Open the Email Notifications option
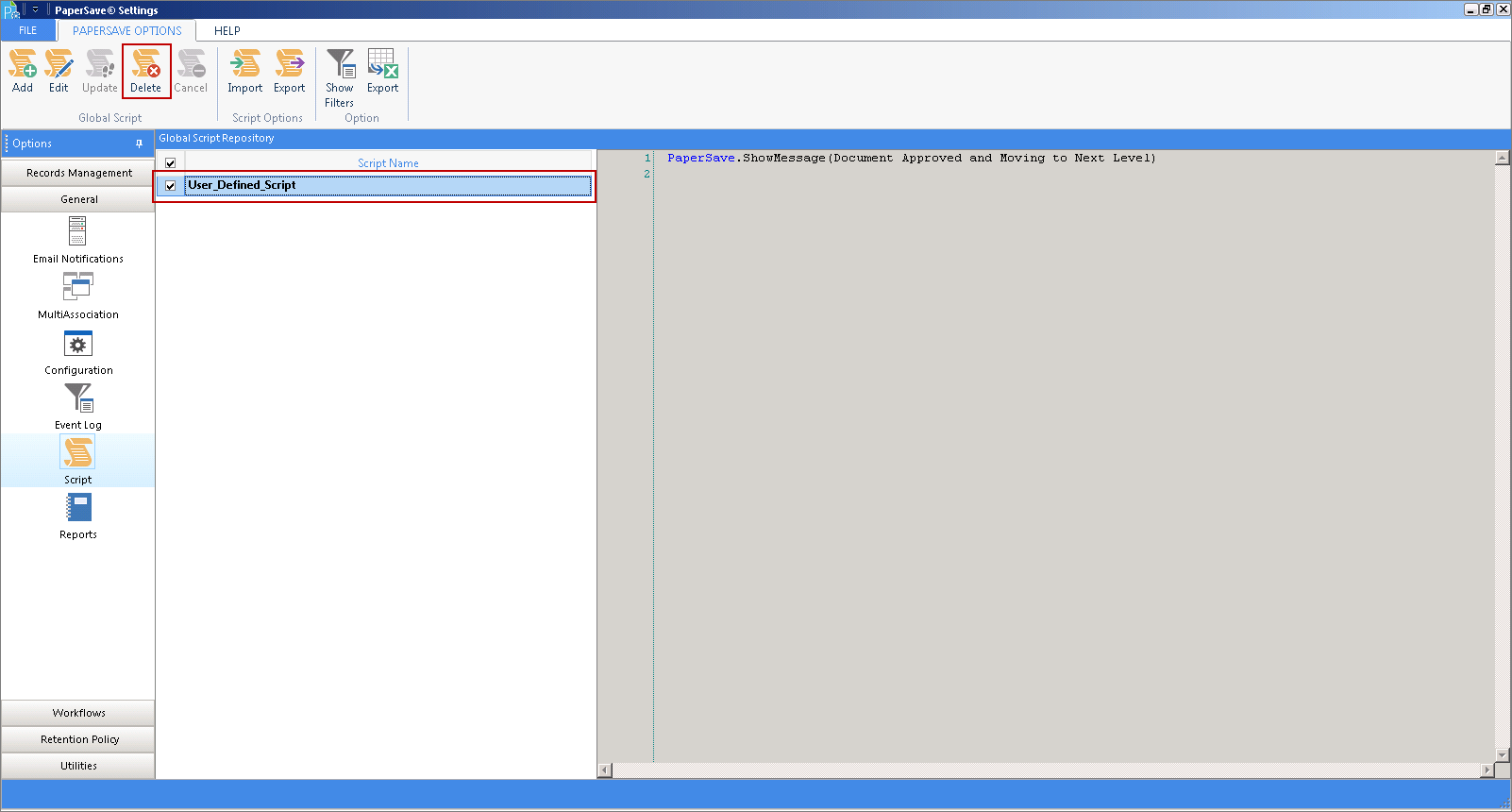The height and width of the screenshot is (812, 1512). point(78,241)
